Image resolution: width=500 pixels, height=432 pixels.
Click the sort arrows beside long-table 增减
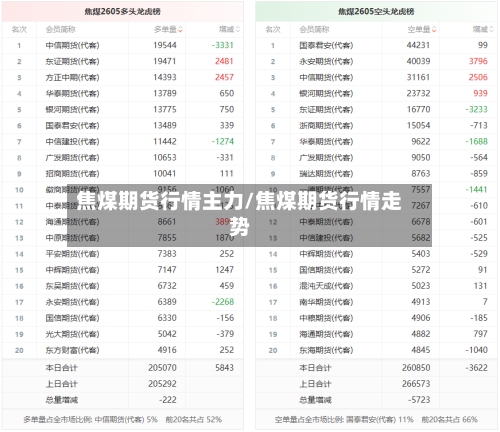(x=238, y=30)
